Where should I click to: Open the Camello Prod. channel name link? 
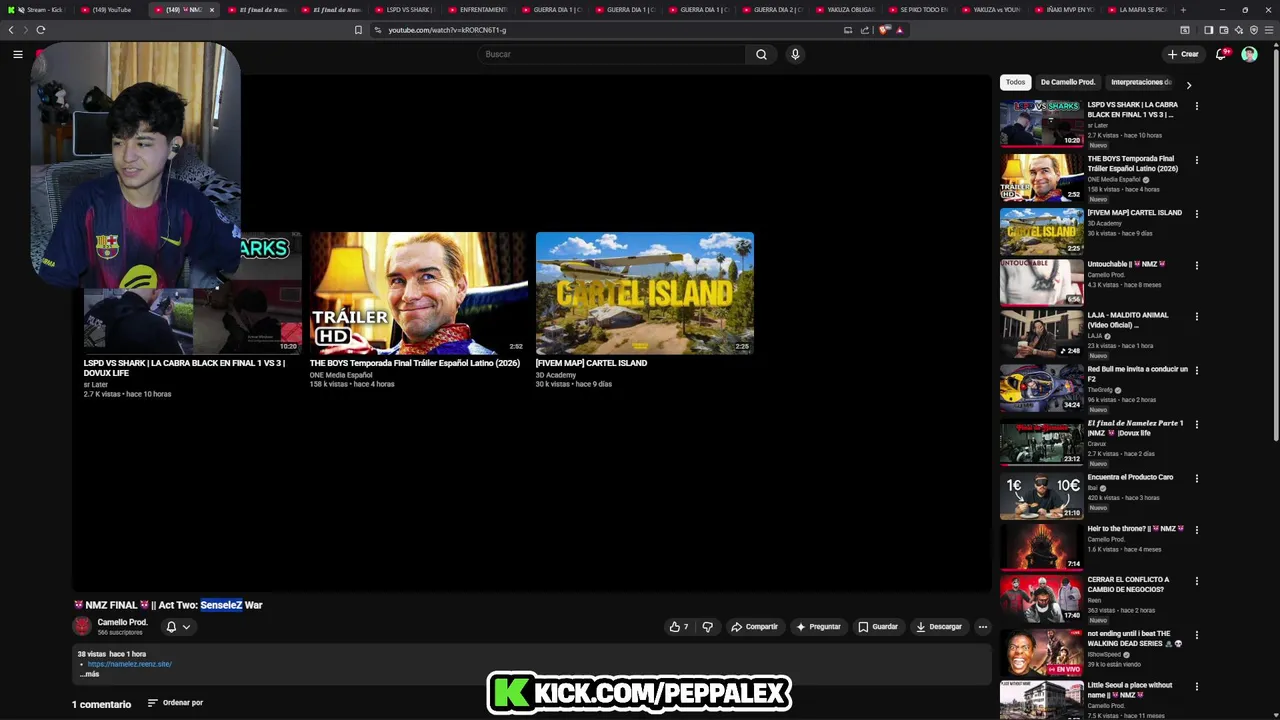coord(122,622)
